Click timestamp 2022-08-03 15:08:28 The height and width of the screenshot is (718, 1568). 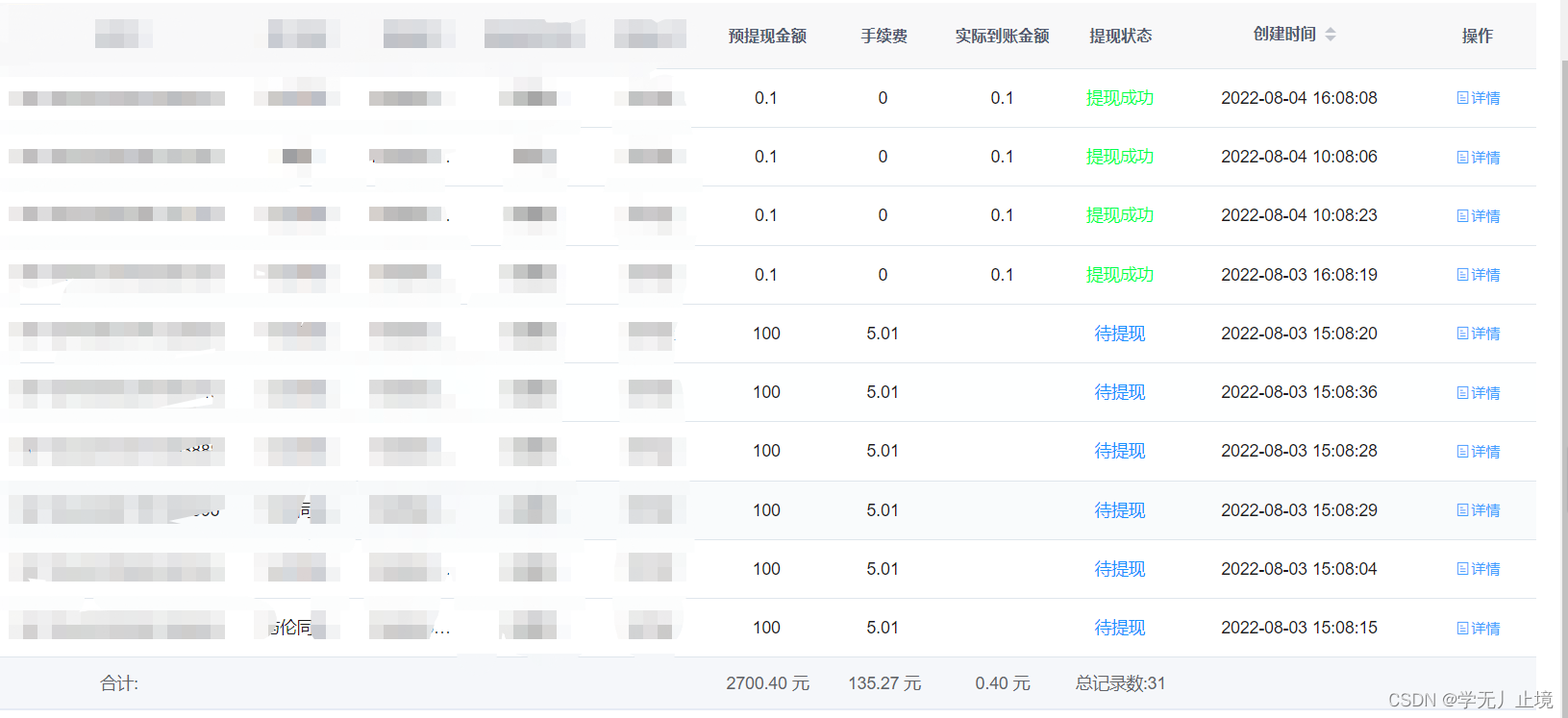[x=1299, y=451]
